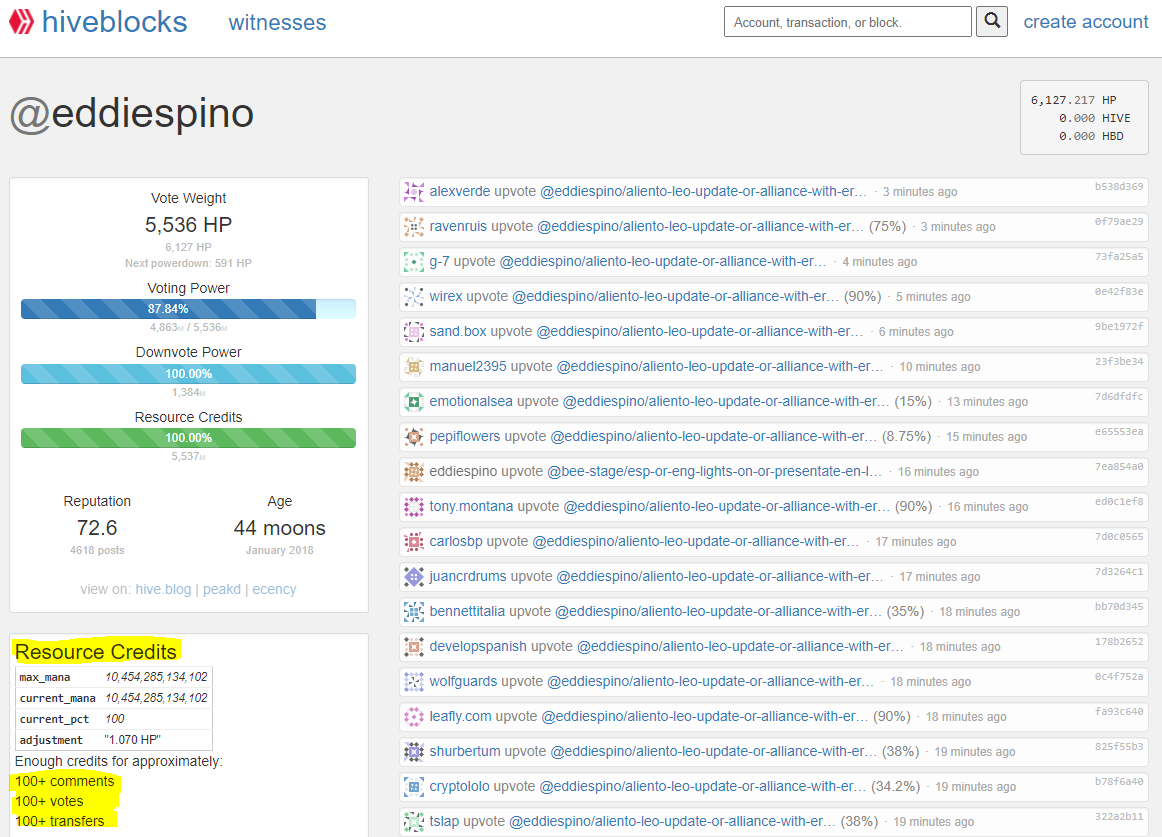Click ravenruis's avatar icon
The image size is (1162, 837).
click(414, 226)
